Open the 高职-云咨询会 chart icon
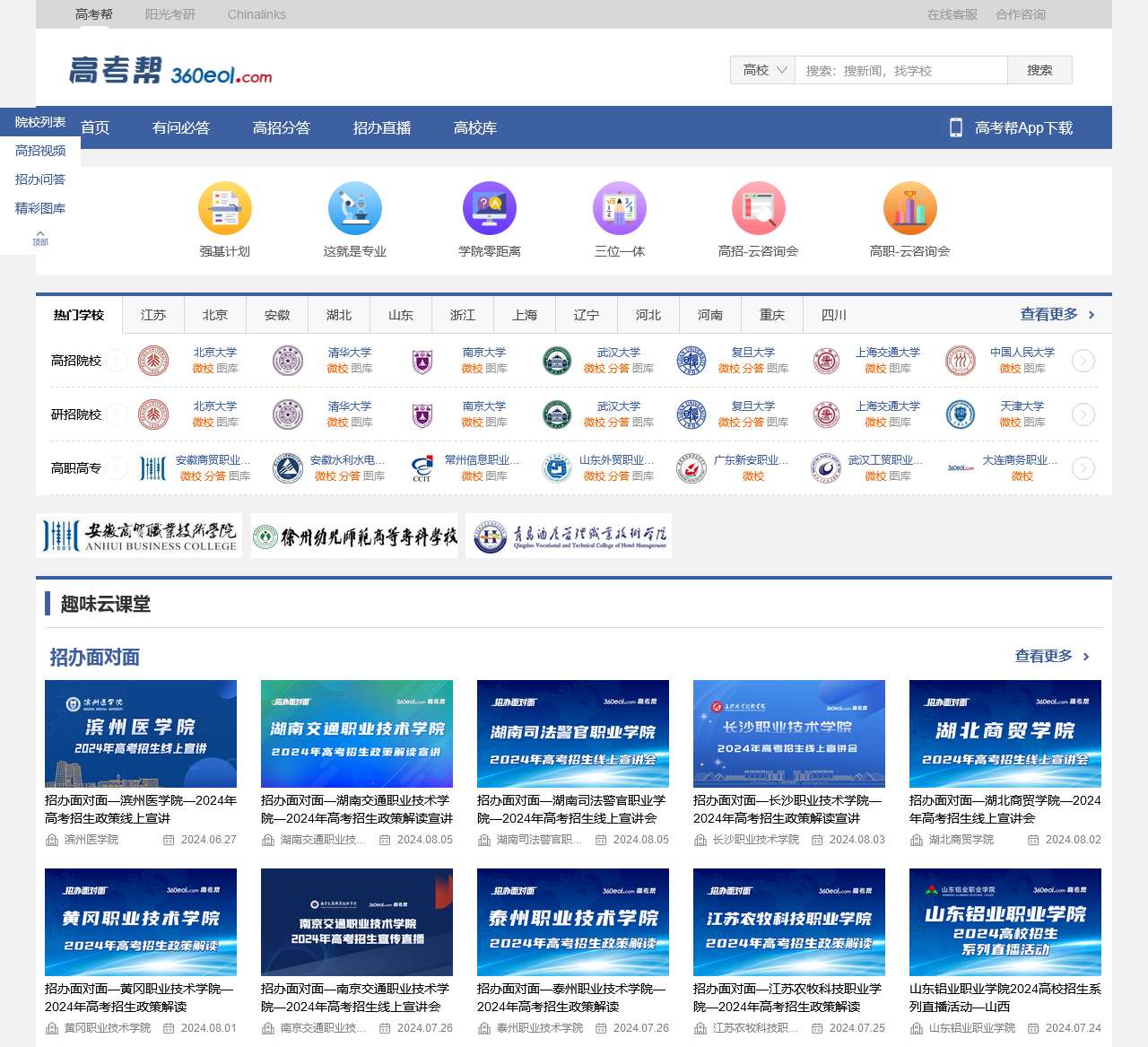The width and height of the screenshot is (1148, 1047). click(x=910, y=208)
